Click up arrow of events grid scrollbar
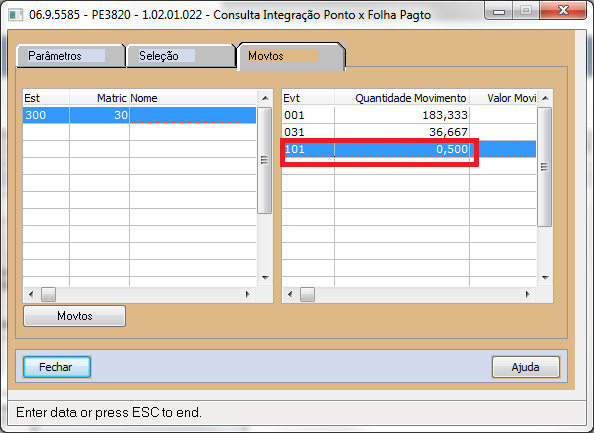 545,98
